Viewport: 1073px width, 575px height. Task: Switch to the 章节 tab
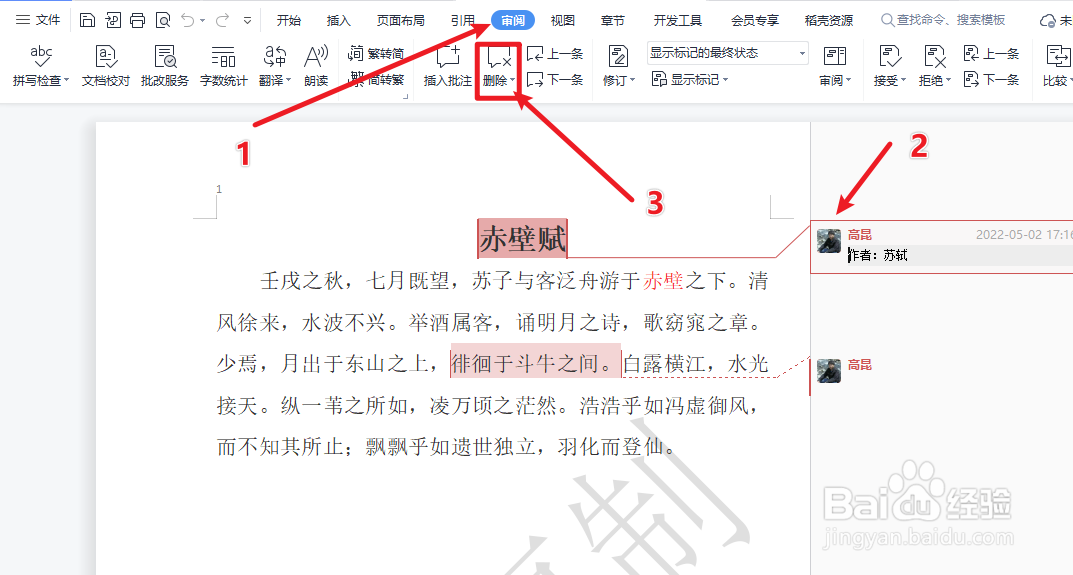pyautogui.click(x=612, y=21)
